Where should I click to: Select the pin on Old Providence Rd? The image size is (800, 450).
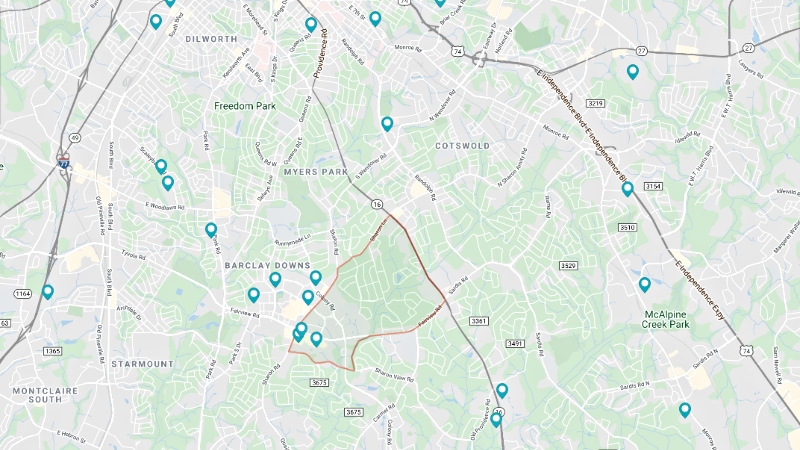pyautogui.click(x=496, y=420)
